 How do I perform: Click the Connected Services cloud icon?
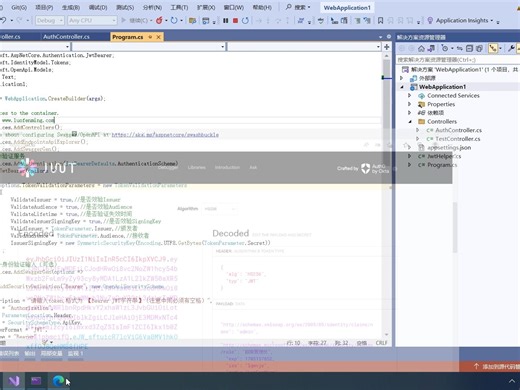point(421,96)
